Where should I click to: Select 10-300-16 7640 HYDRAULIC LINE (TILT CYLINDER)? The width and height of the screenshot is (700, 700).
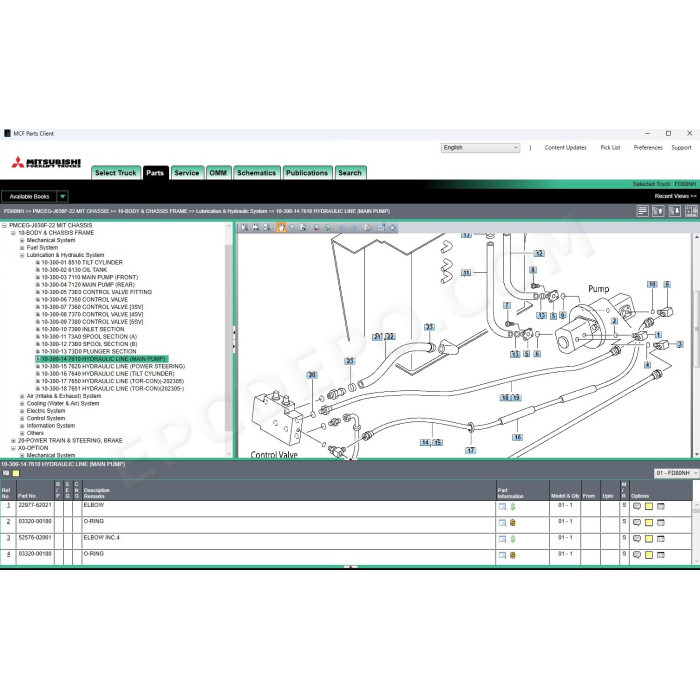[x=108, y=374]
